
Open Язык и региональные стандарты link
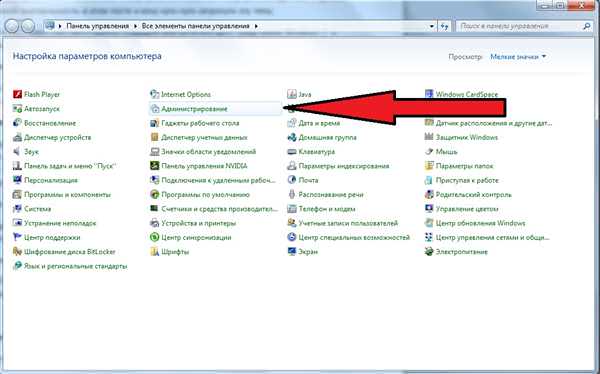[75, 266]
